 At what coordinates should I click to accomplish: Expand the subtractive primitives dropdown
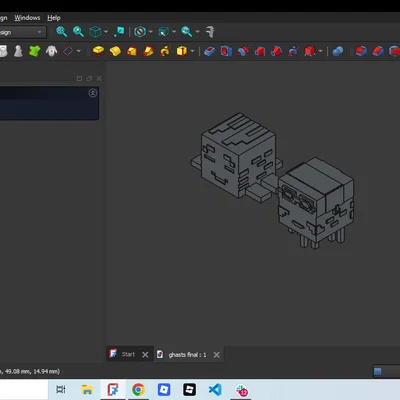coord(321,51)
